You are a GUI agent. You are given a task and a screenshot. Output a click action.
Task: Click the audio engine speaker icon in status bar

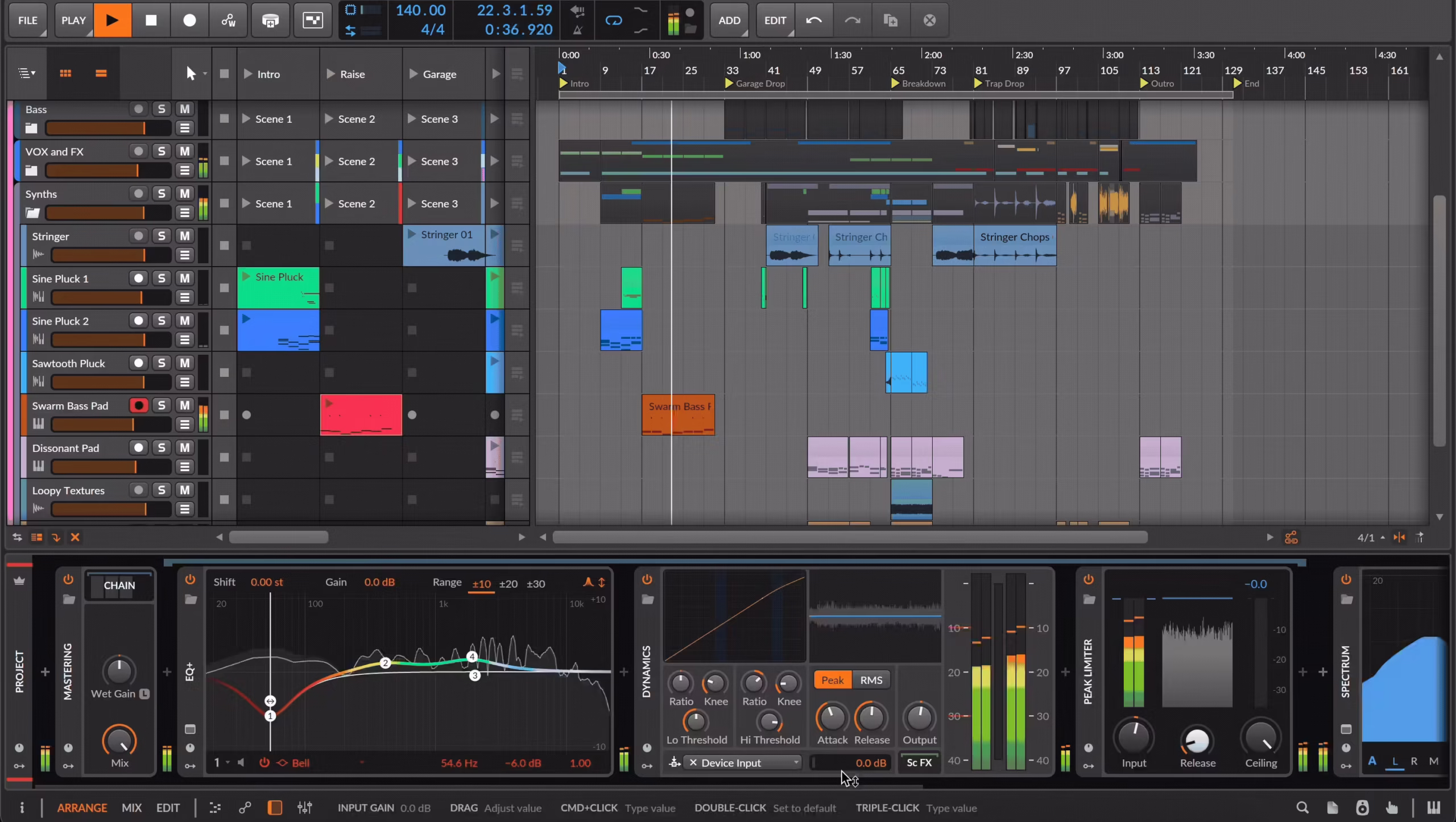pos(1362,807)
